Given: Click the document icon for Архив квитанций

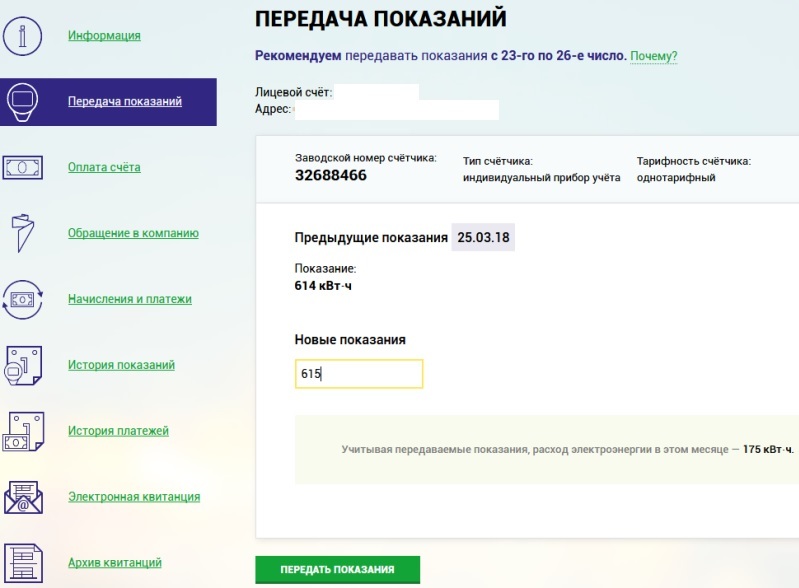Looking at the screenshot, I should 24,562.
